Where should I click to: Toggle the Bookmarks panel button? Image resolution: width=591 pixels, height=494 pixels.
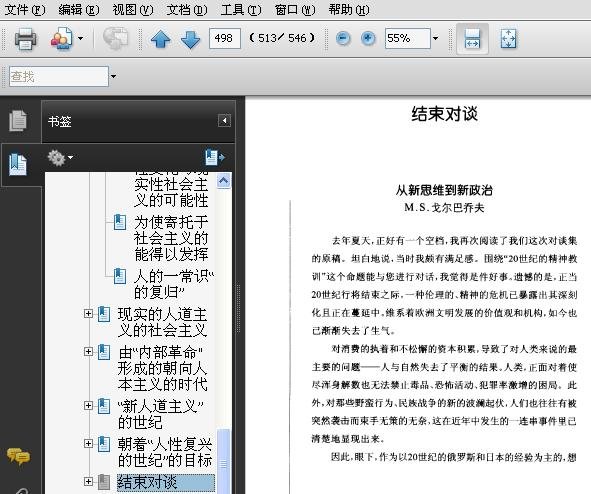click(x=18, y=164)
